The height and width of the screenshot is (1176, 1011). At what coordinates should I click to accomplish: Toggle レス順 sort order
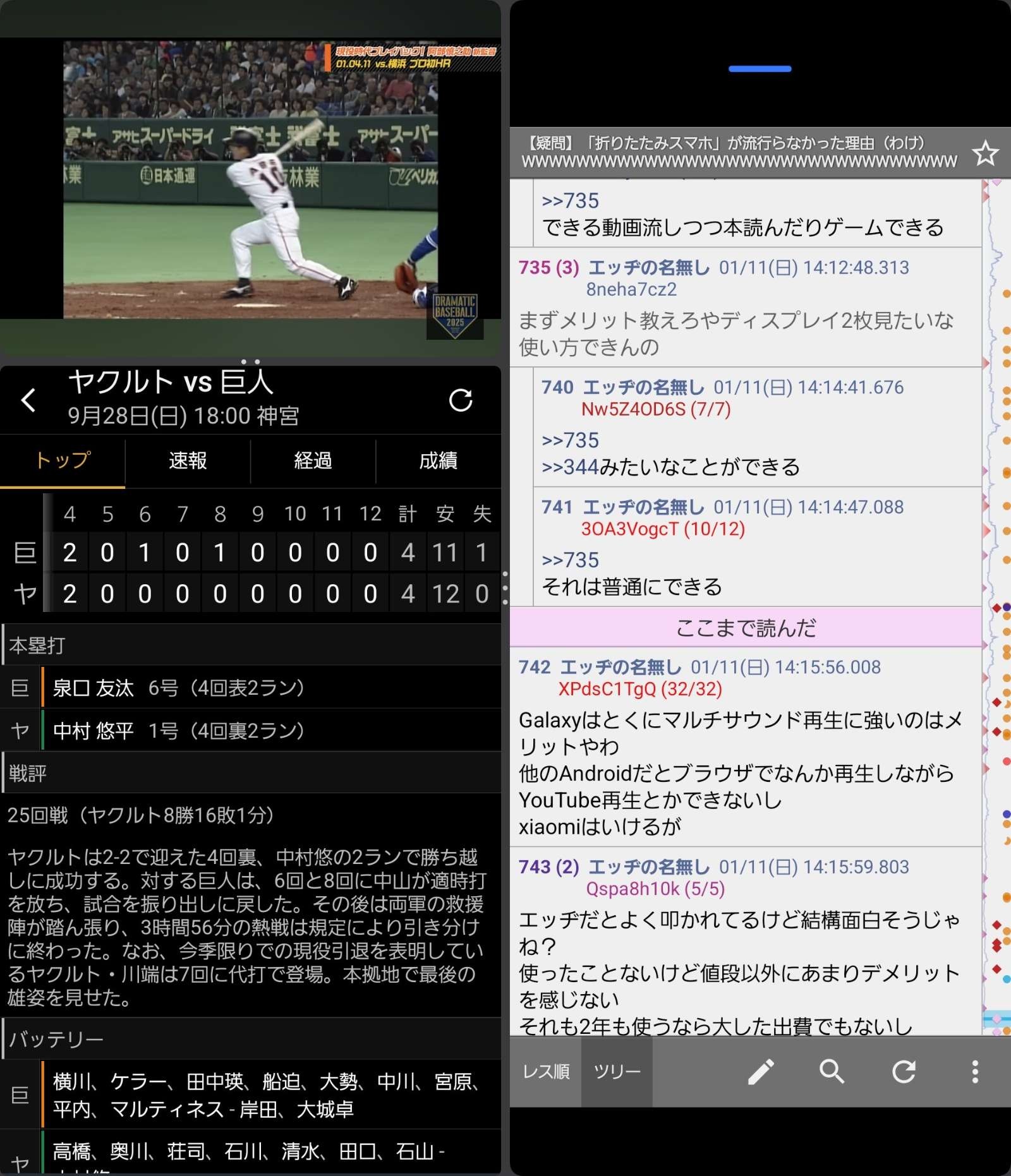[546, 1072]
